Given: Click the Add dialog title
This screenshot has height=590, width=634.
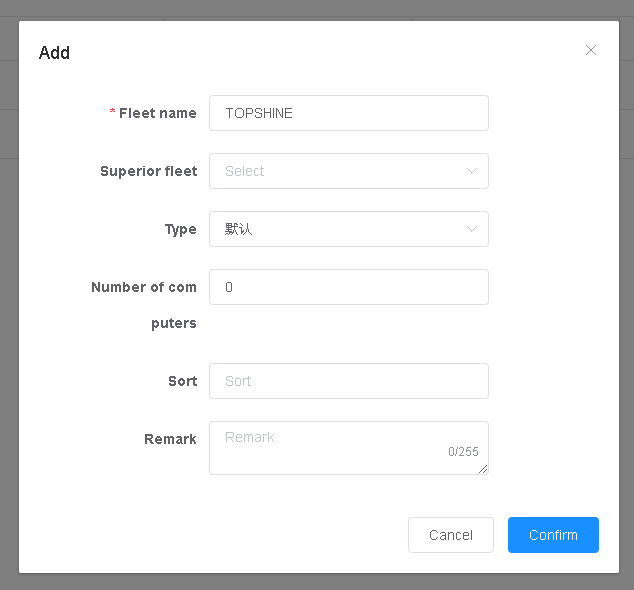Looking at the screenshot, I should 54,53.
